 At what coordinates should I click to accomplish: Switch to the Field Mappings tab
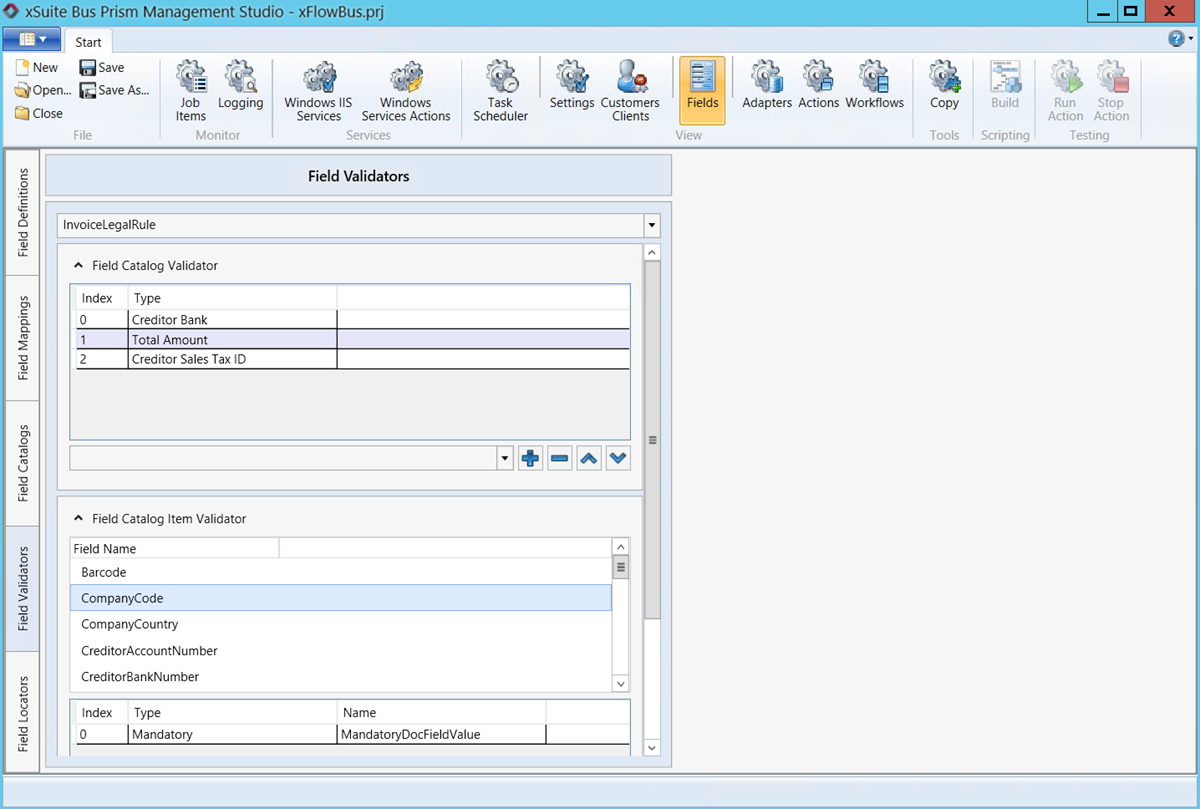(23, 338)
